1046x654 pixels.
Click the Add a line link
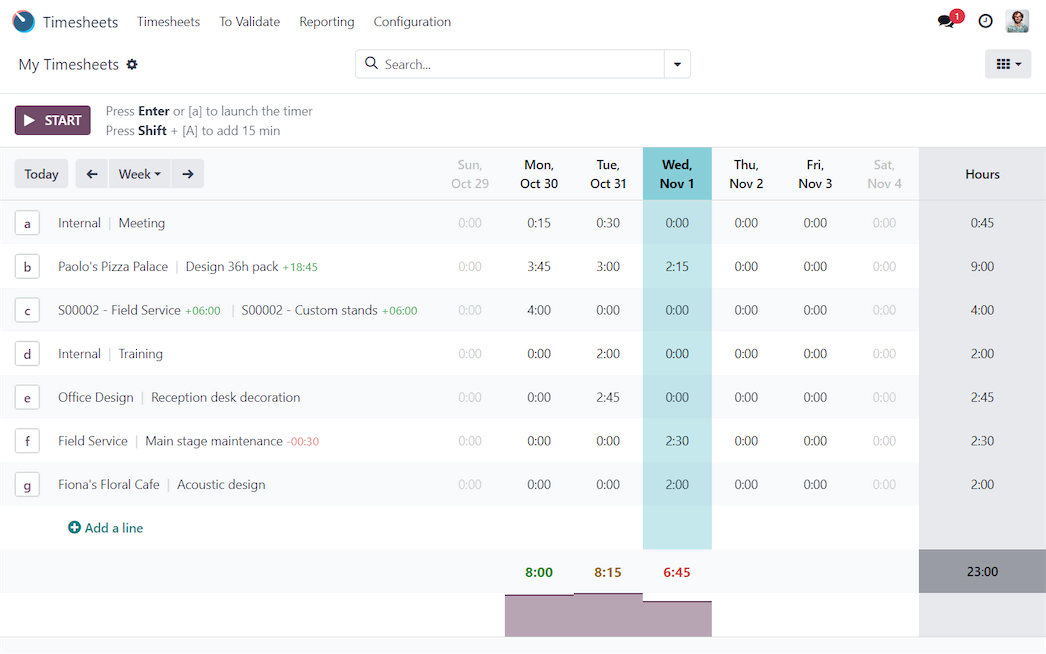pyautogui.click(x=106, y=528)
